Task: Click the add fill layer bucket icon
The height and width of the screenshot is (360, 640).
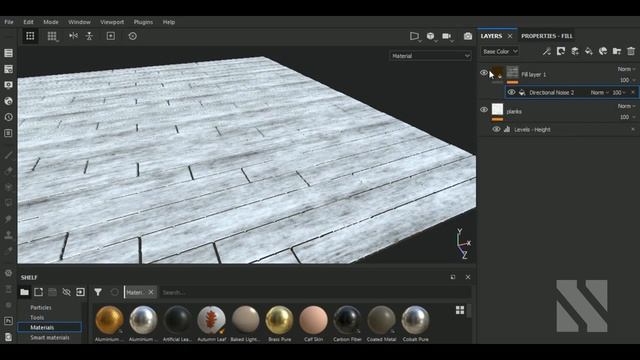Action: point(589,51)
